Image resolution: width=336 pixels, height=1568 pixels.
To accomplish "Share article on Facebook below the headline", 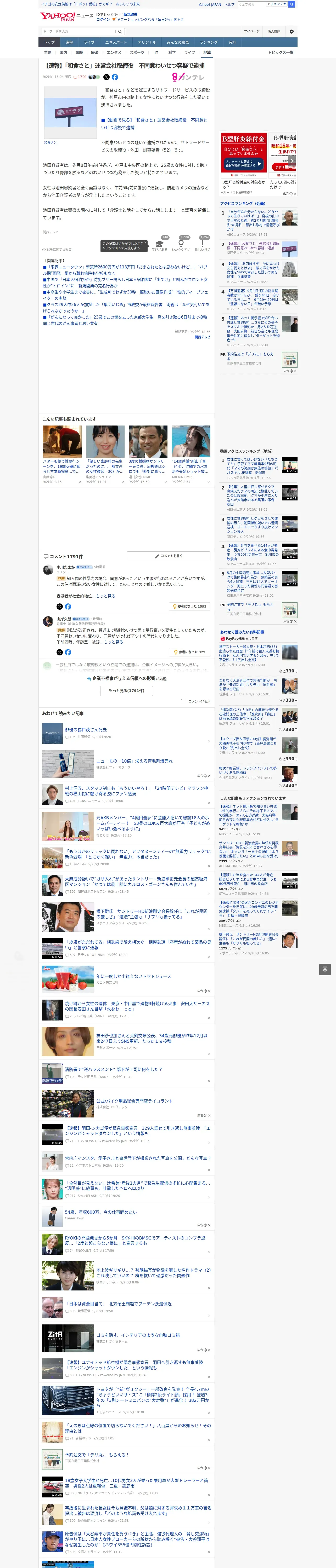I will click(x=115, y=77).
